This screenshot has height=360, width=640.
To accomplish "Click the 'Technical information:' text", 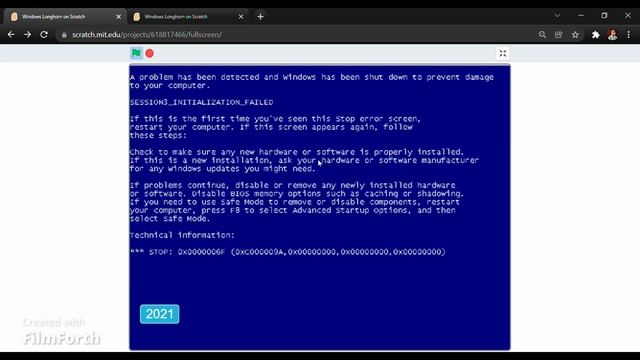I will tap(182, 235).
